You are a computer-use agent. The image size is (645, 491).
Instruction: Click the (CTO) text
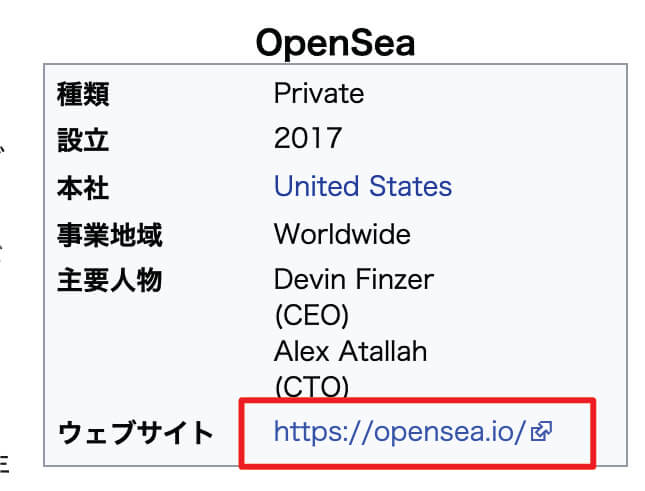311,385
